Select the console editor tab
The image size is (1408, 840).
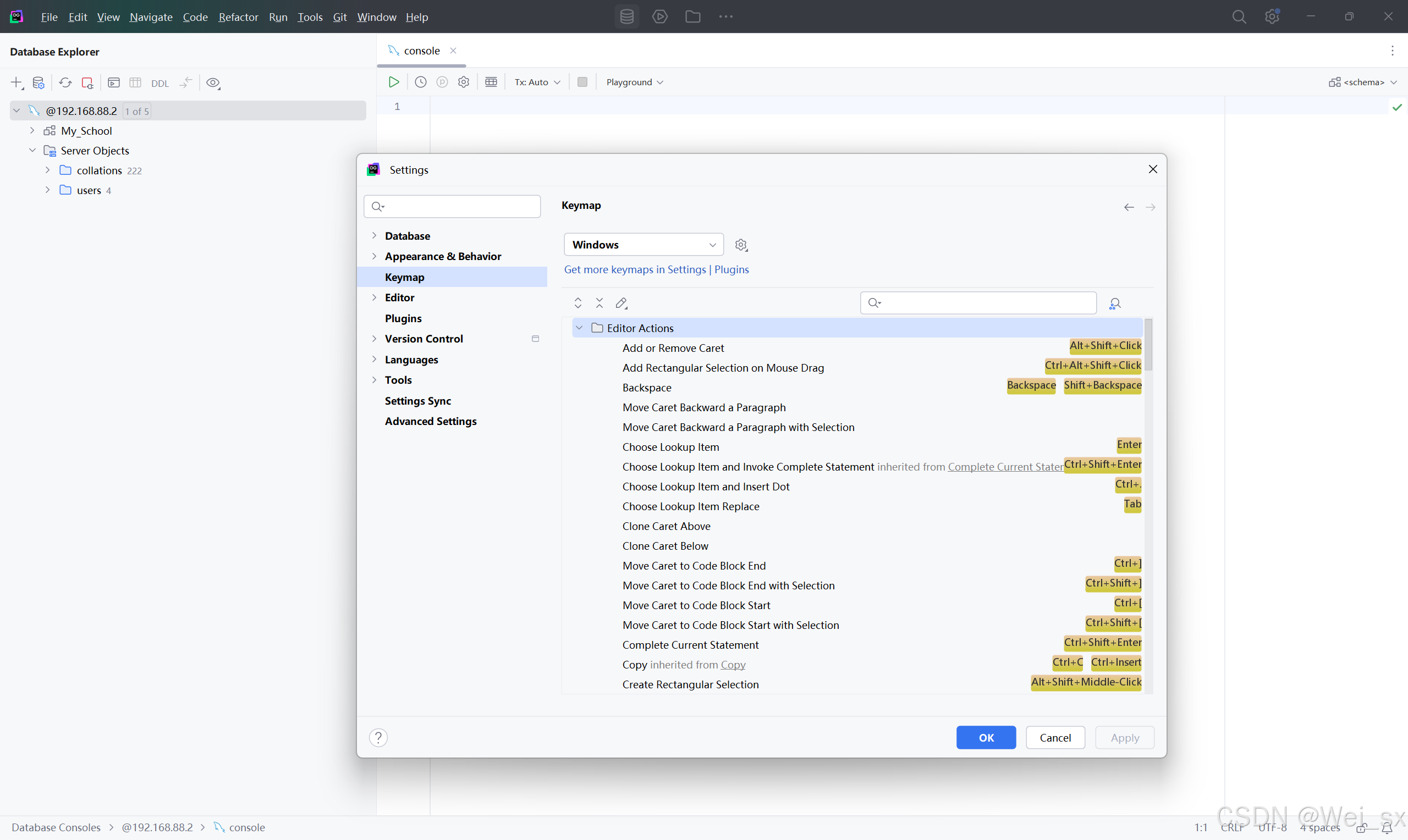[421, 51]
